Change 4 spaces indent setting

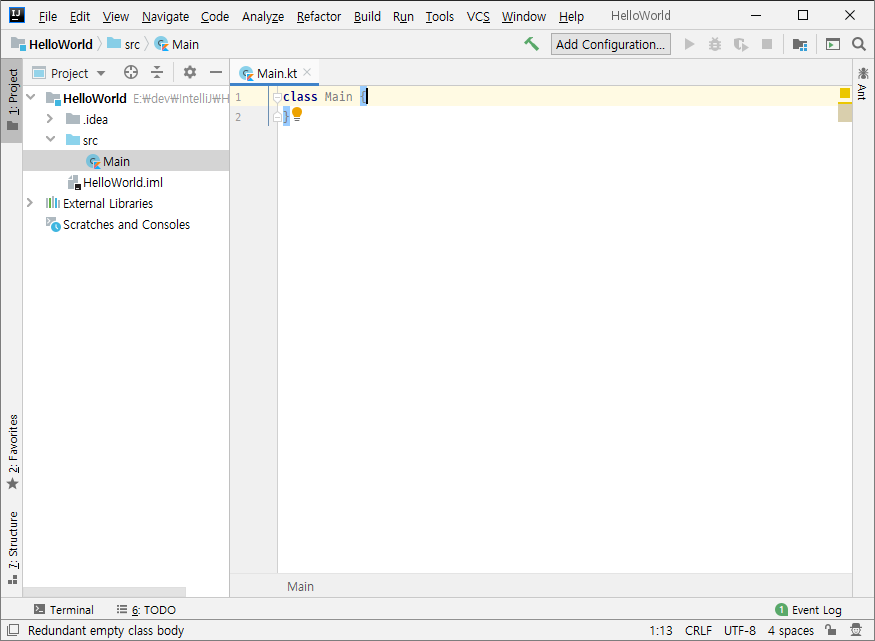[x=791, y=630]
